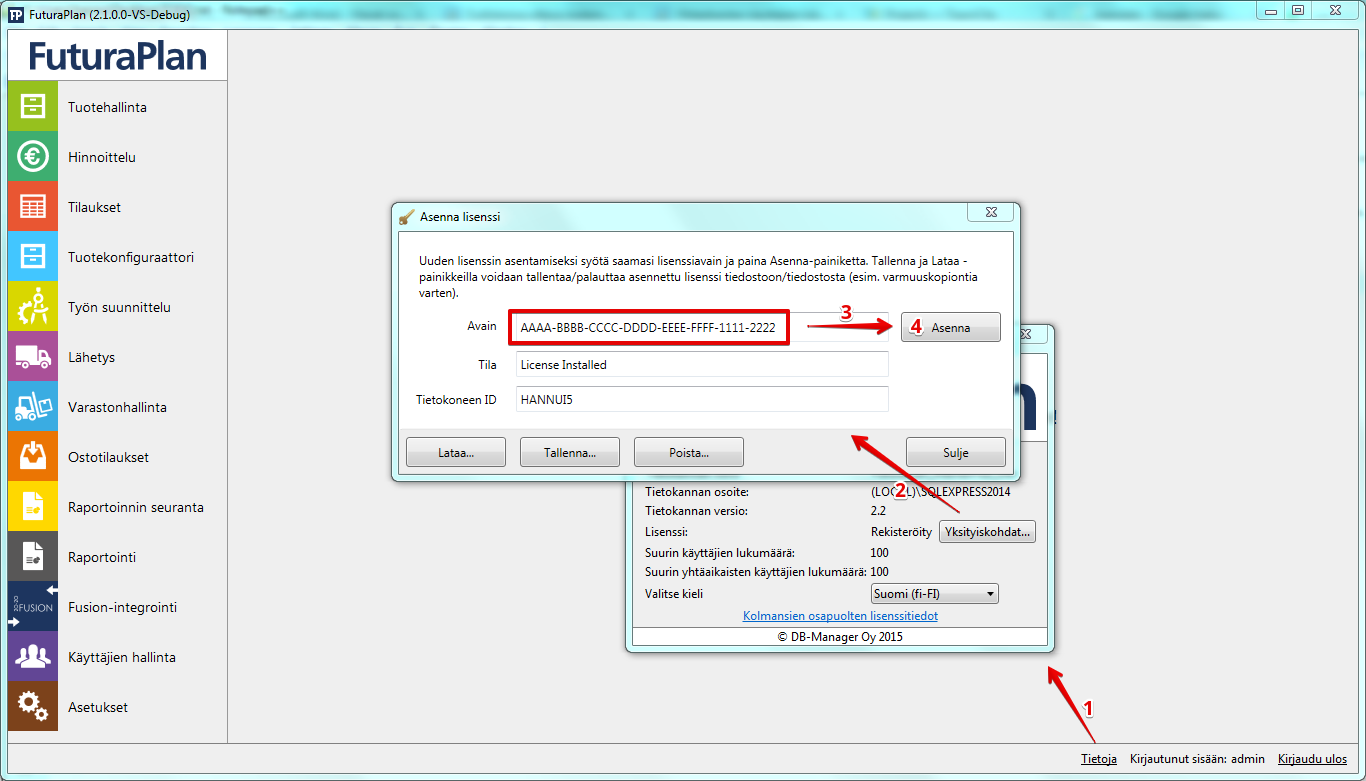Open Varastonhallinta forklift icon
1366x781 pixels.
[33, 407]
